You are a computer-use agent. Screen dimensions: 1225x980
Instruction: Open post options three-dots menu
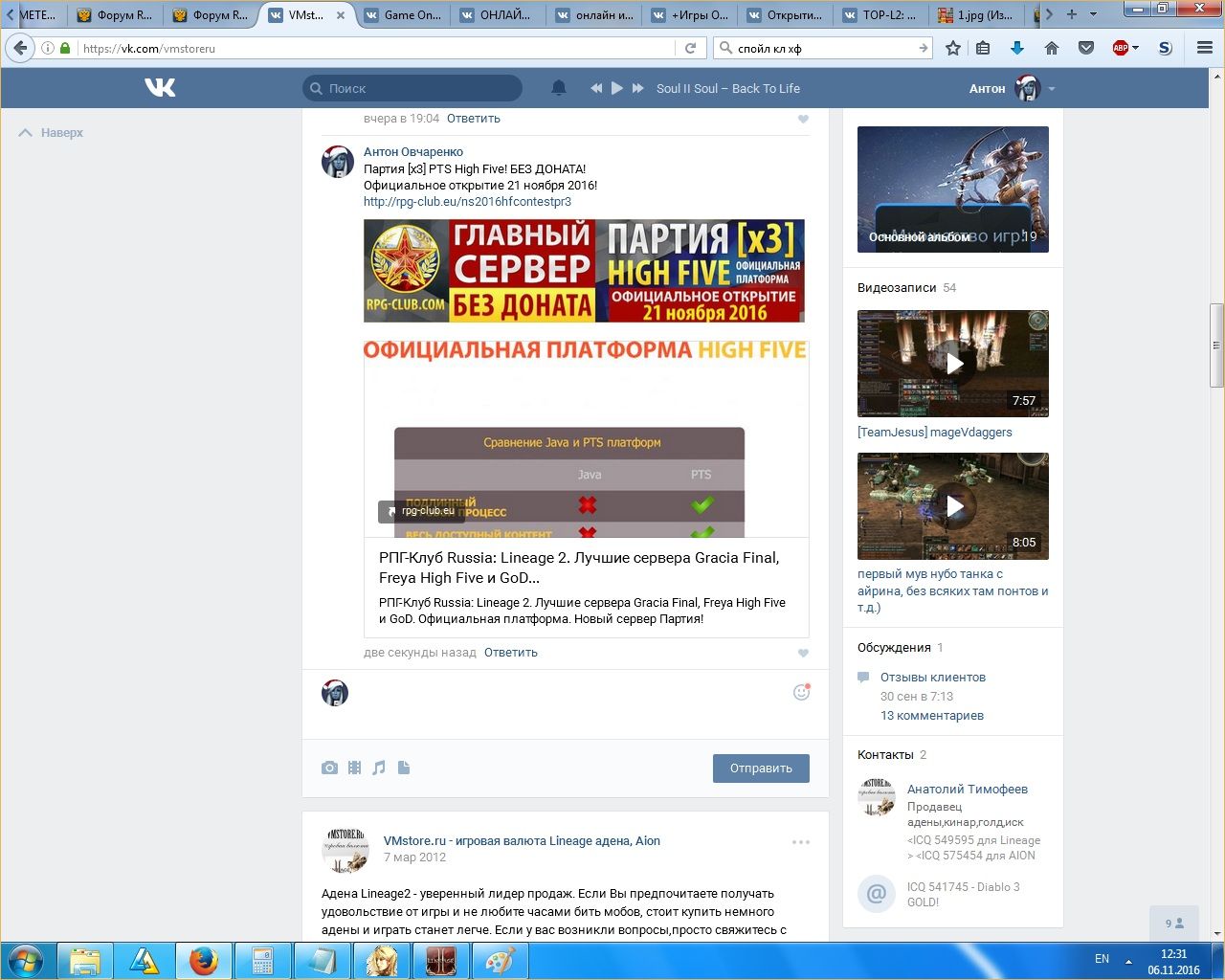(800, 842)
